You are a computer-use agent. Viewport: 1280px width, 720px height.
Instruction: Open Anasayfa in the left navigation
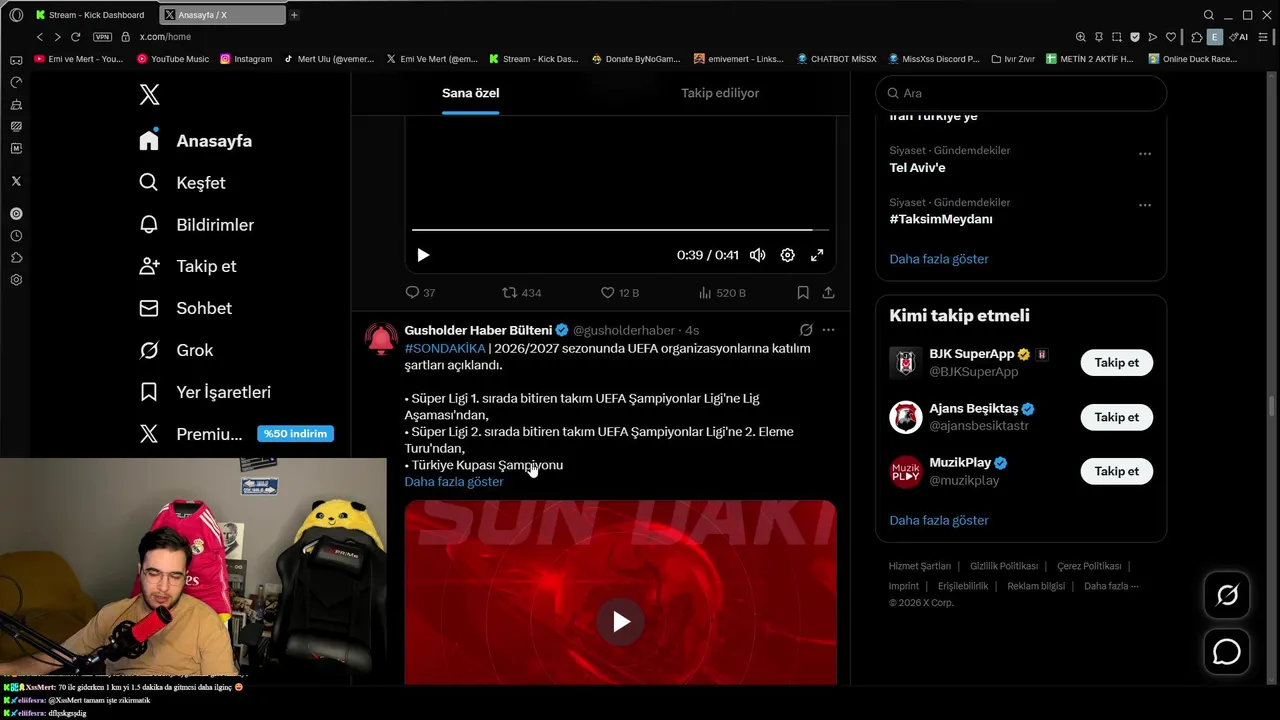(195, 141)
